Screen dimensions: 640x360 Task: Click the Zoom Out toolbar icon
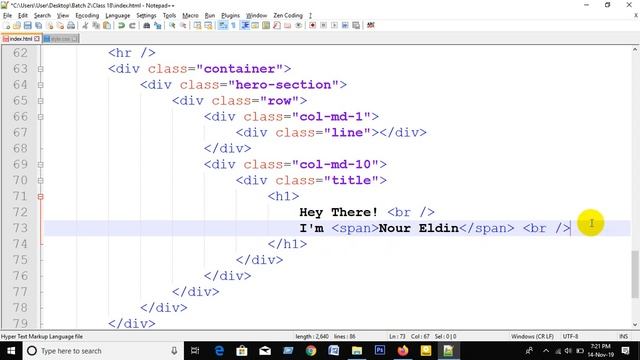183,25
